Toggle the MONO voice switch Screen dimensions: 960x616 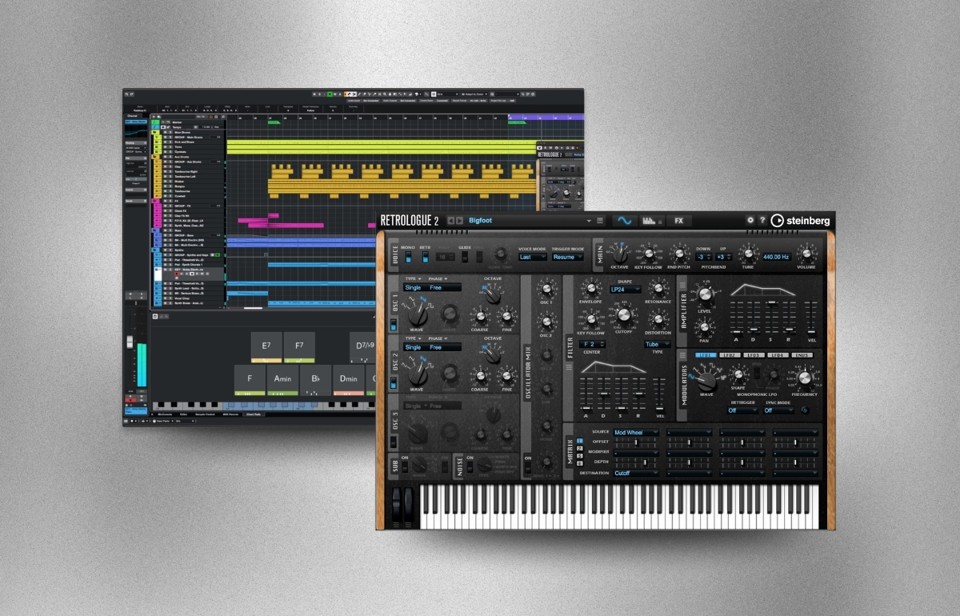[x=408, y=257]
